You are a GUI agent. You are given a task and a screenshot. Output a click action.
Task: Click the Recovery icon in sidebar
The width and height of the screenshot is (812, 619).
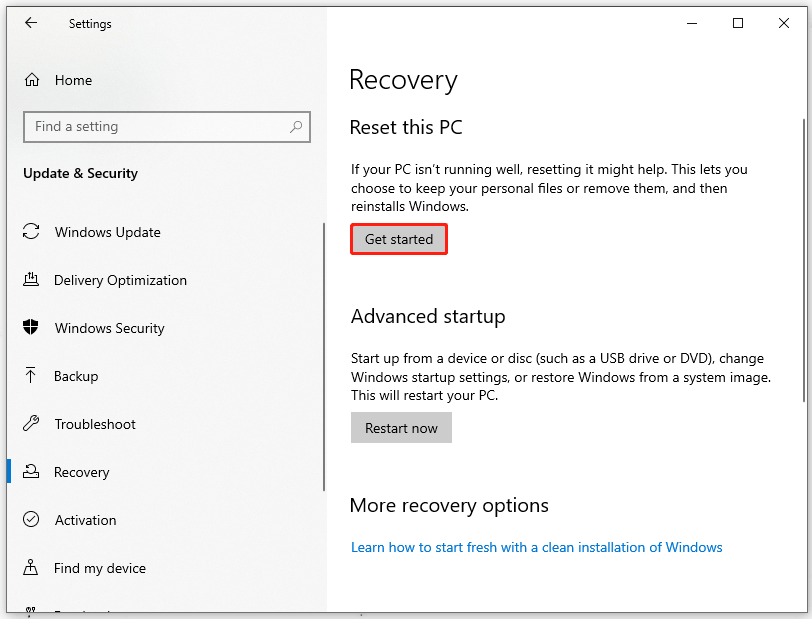pos(31,471)
